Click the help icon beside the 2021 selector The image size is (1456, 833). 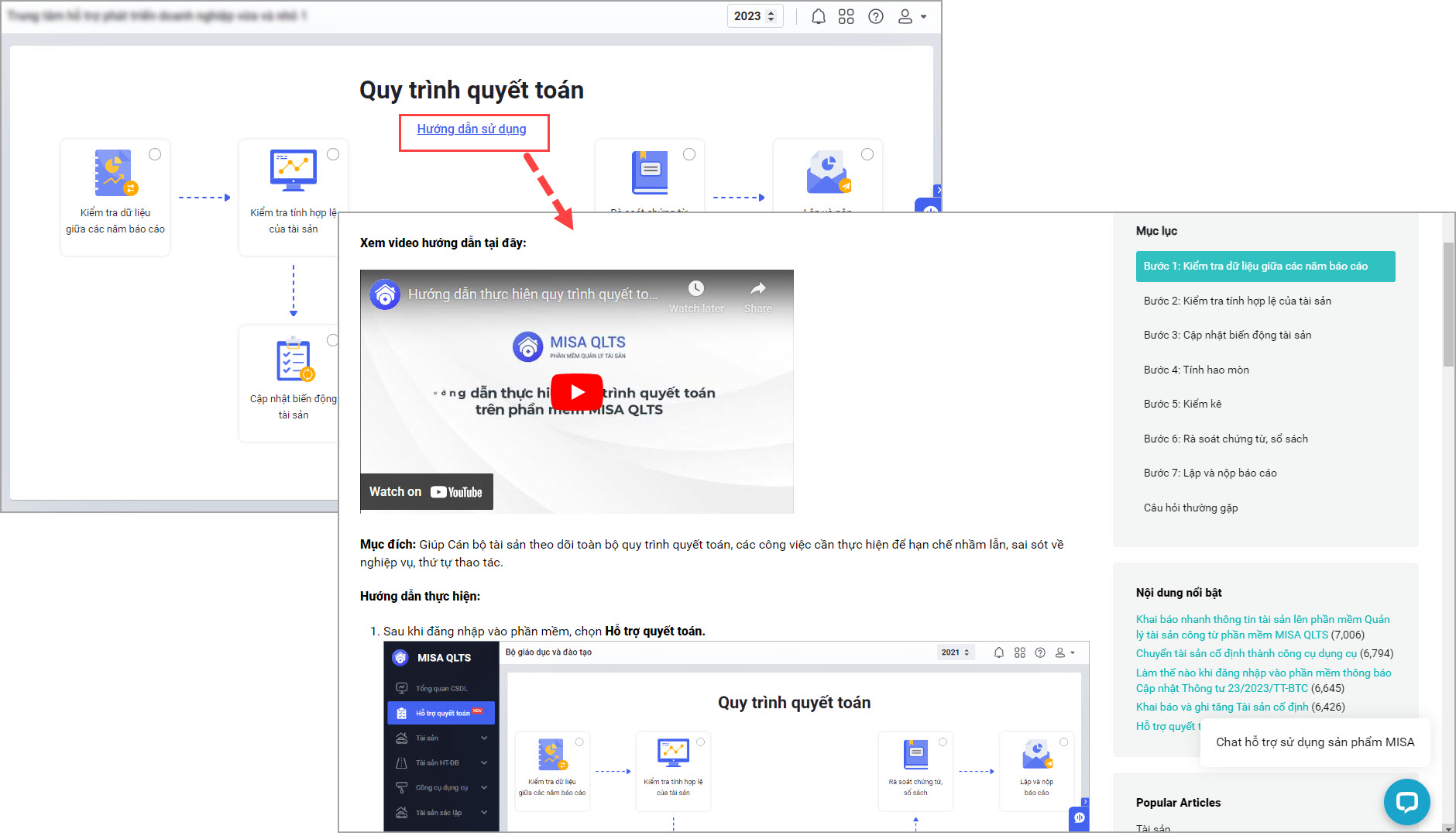[1040, 652]
